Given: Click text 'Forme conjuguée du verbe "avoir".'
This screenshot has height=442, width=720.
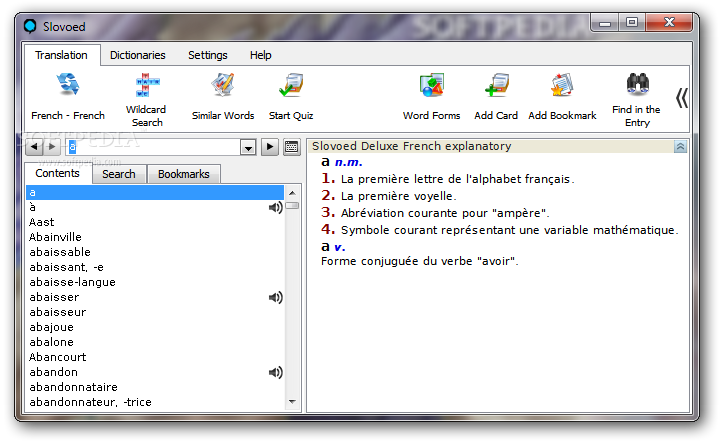Looking at the screenshot, I should 420,261.
